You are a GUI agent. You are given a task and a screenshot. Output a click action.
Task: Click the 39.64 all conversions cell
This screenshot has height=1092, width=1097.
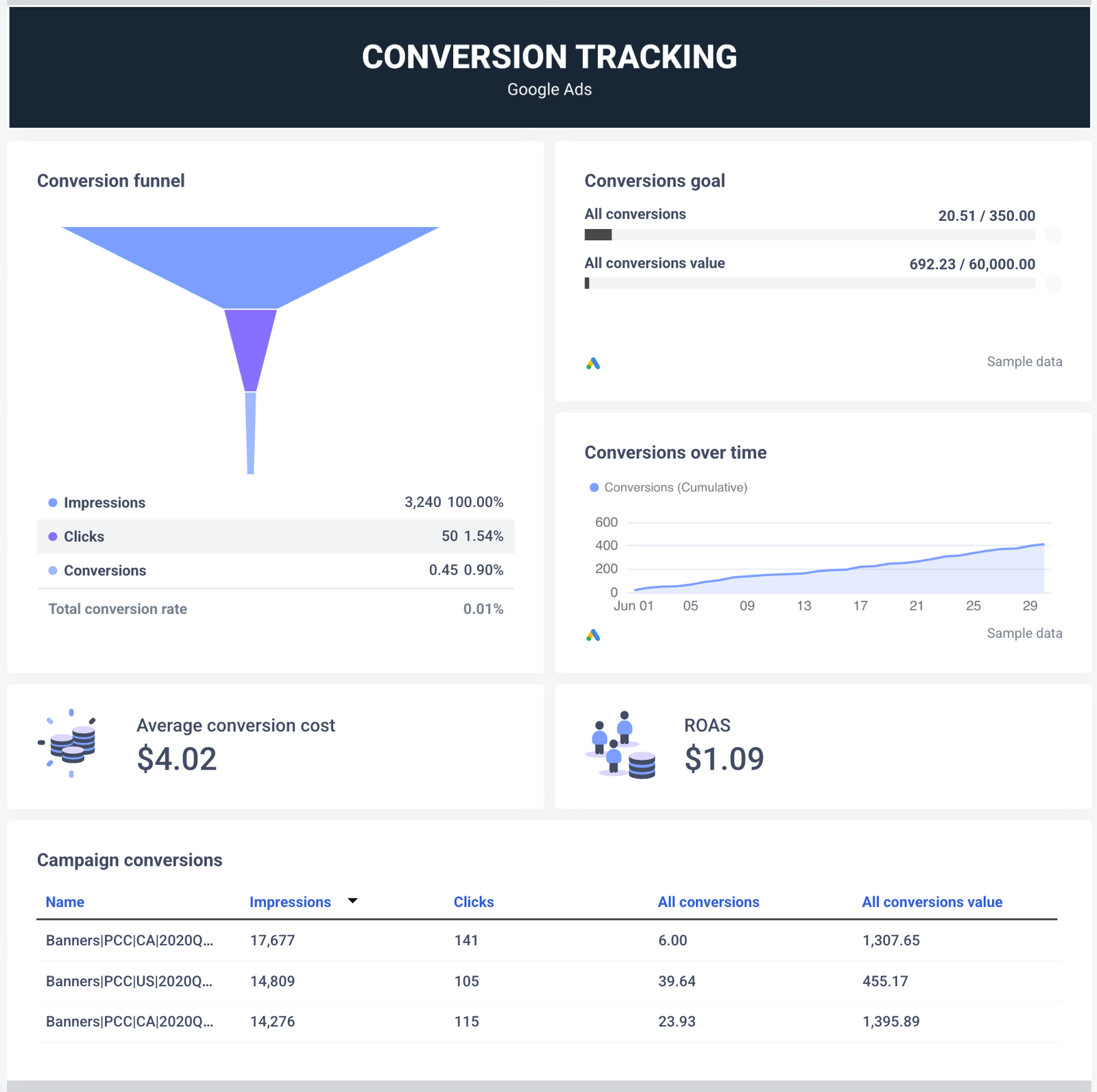click(x=677, y=981)
